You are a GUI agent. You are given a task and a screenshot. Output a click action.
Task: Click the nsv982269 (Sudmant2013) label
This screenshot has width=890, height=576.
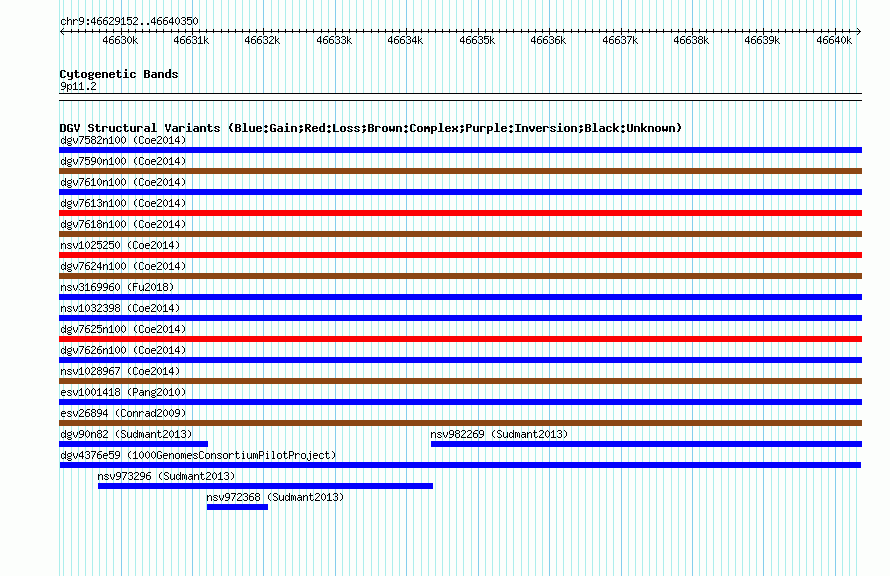[499, 434]
